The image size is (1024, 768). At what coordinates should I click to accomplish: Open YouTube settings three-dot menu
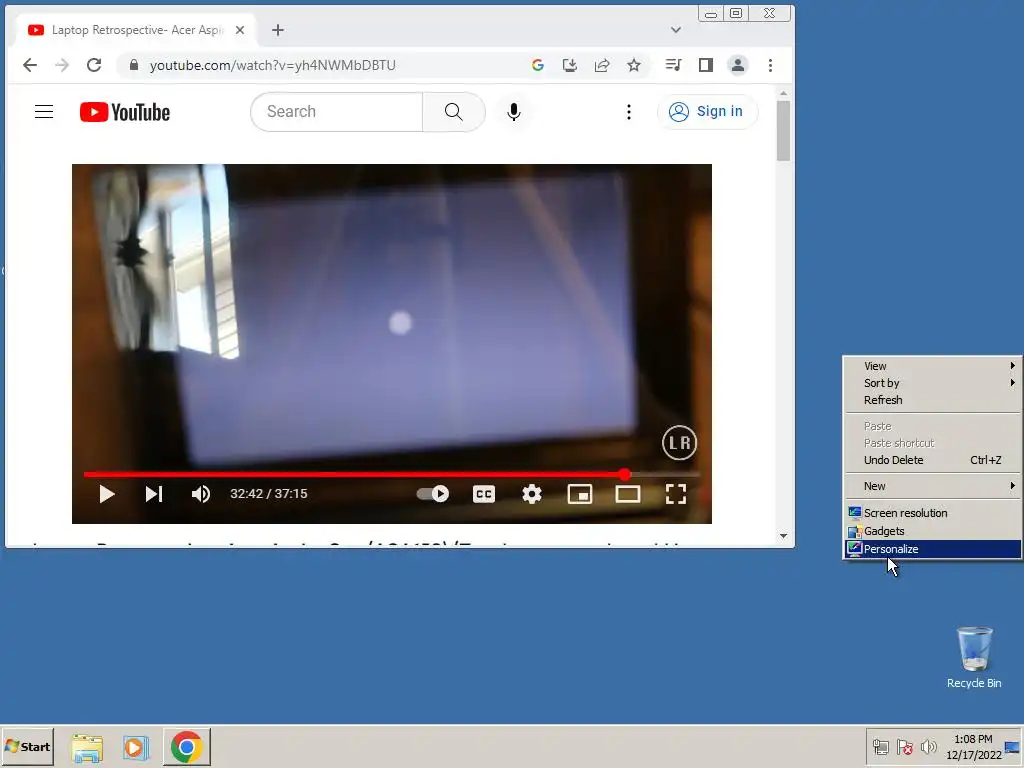pyautogui.click(x=629, y=112)
